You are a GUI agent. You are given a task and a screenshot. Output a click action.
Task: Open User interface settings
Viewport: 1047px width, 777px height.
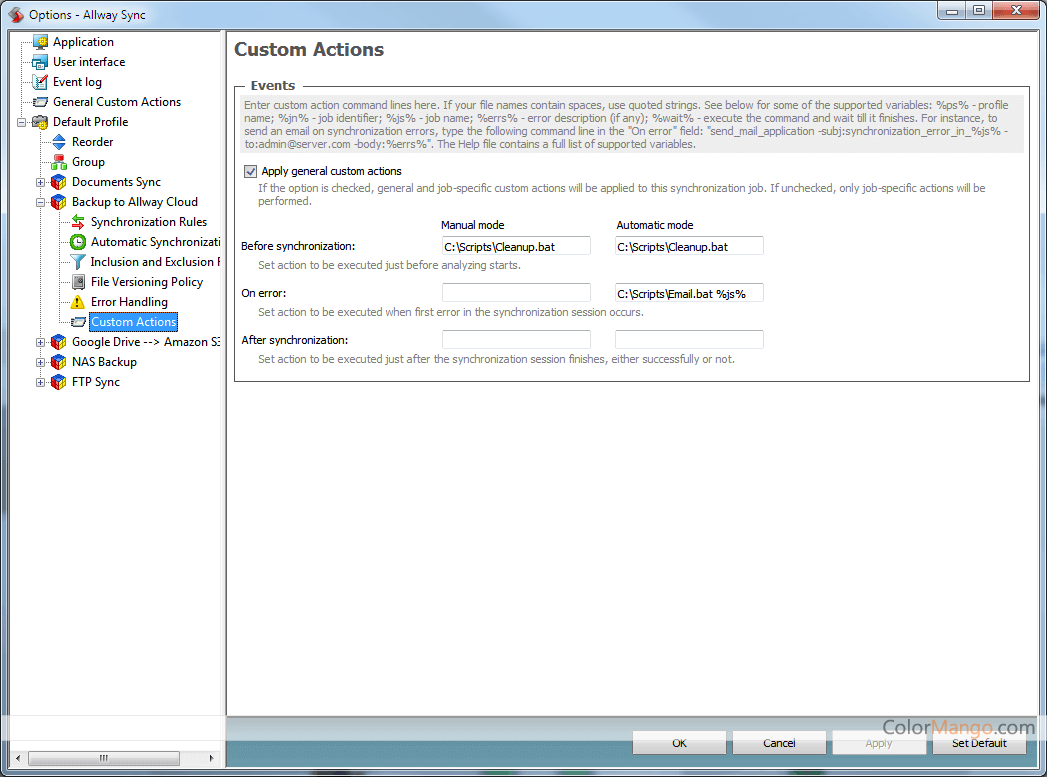tap(89, 62)
